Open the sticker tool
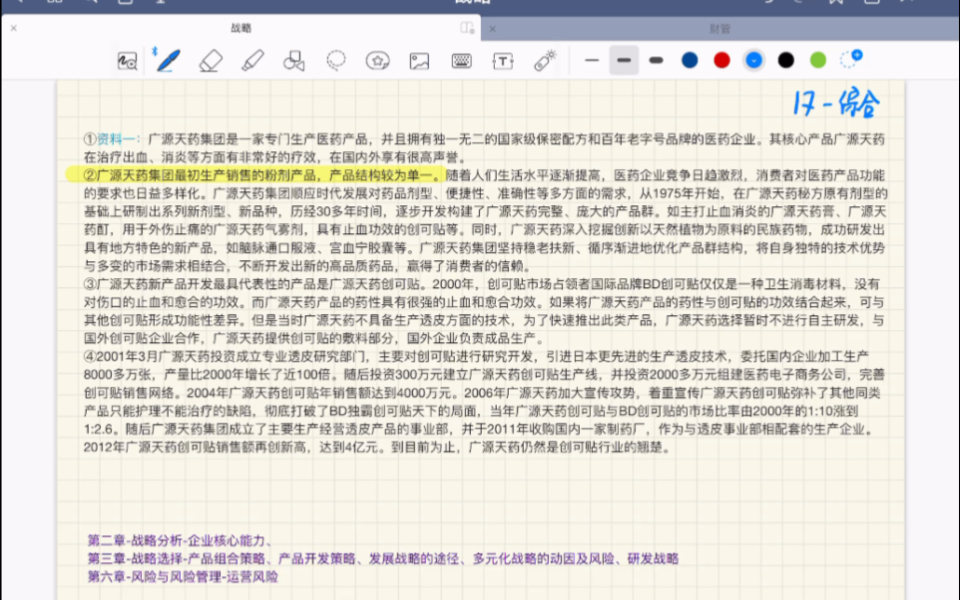960x600 pixels. (x=378, y=61)
